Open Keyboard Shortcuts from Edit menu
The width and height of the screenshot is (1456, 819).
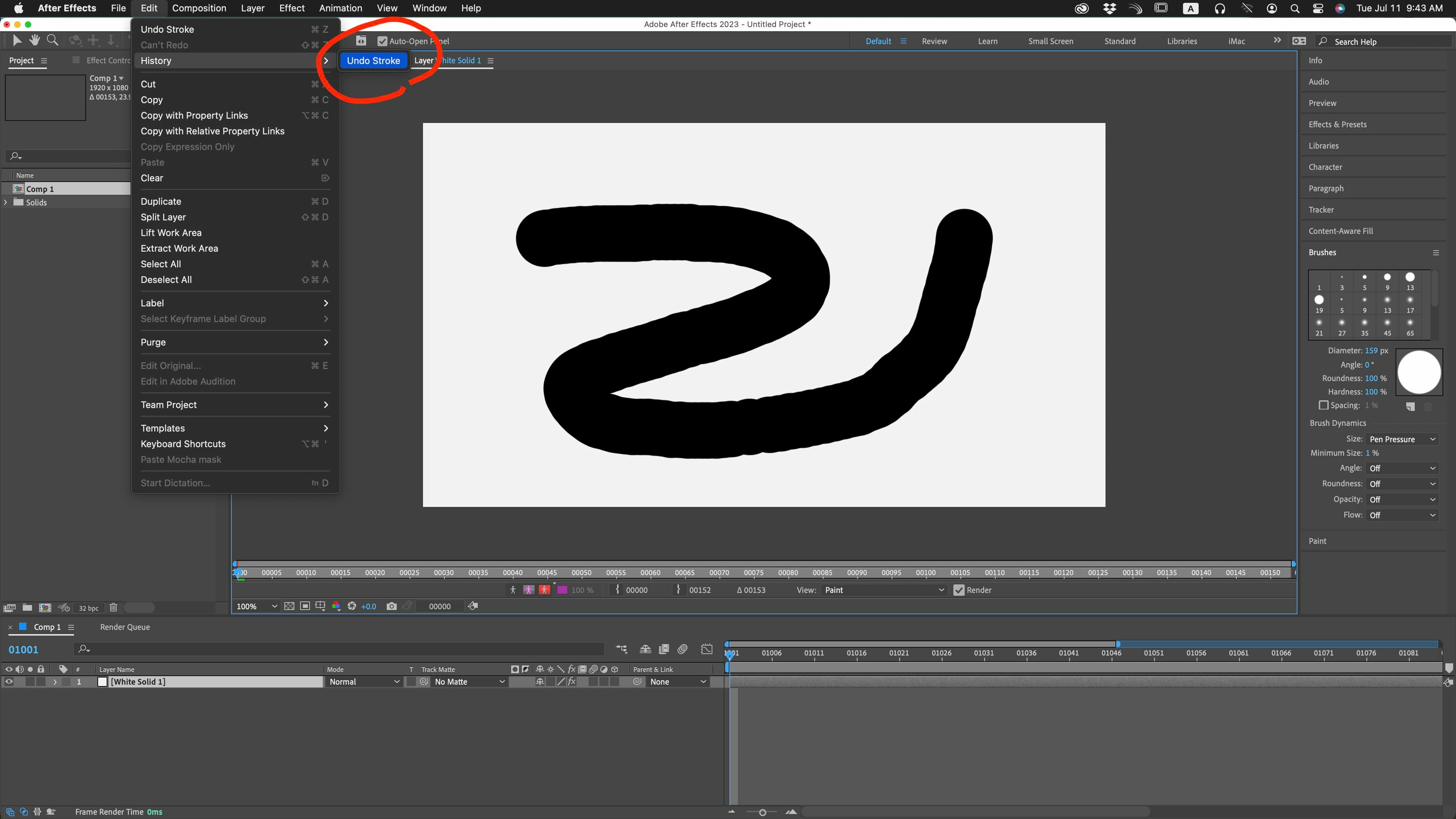(x=183, y=444)
